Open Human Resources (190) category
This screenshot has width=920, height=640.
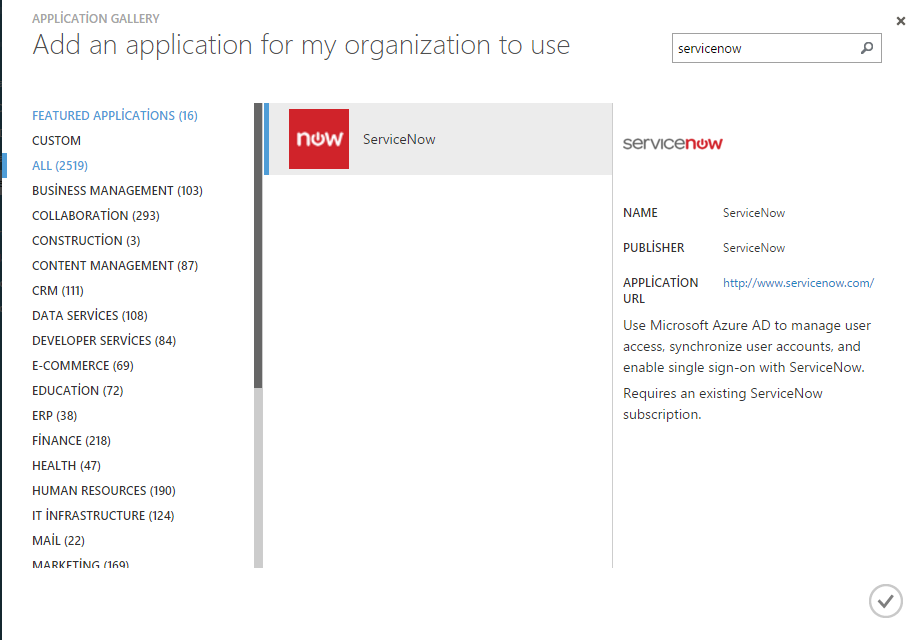coord(104,491)
